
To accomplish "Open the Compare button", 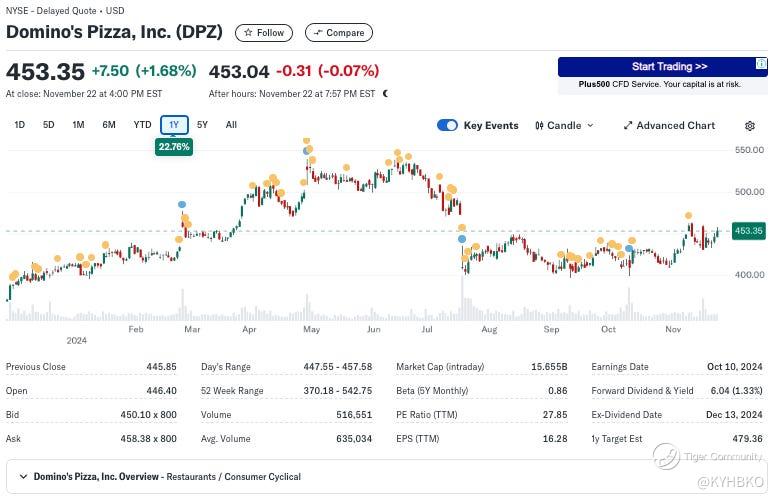I will 338,33.
